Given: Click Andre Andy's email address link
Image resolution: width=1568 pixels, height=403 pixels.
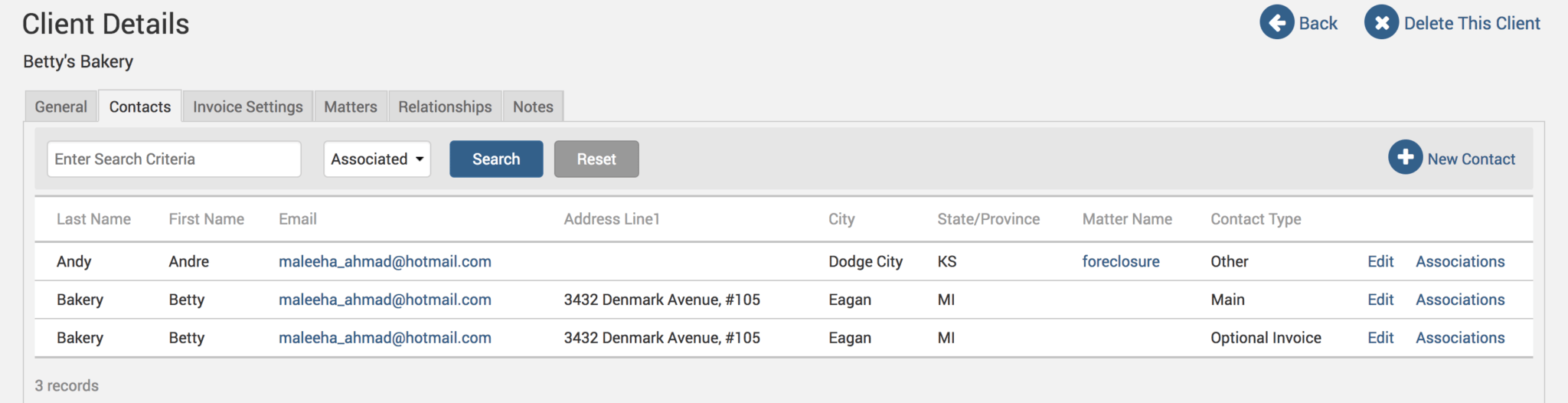Looking at the screenshot, I should [384, 262].
